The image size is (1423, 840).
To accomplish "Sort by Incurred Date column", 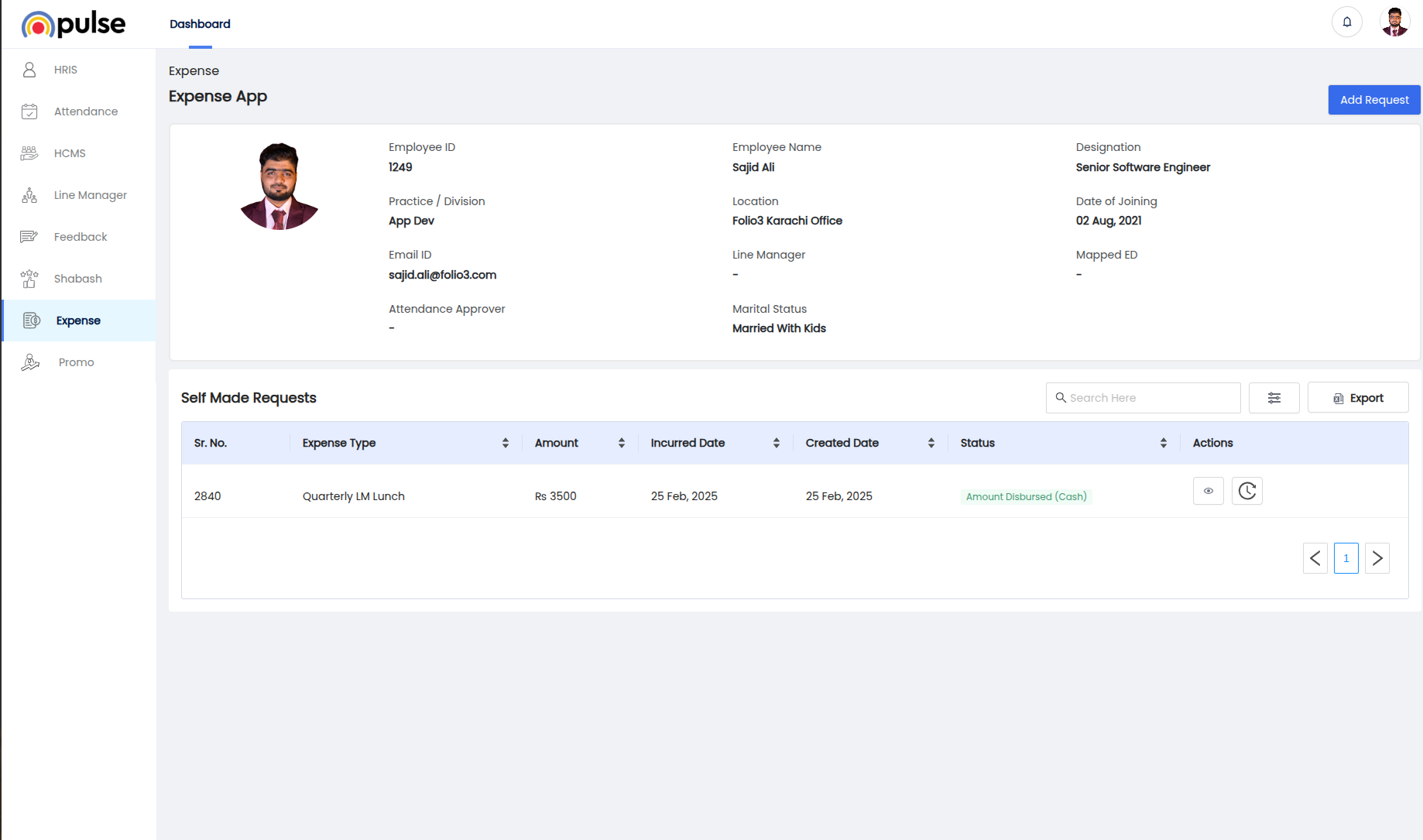I will click(x=776, y=443).
